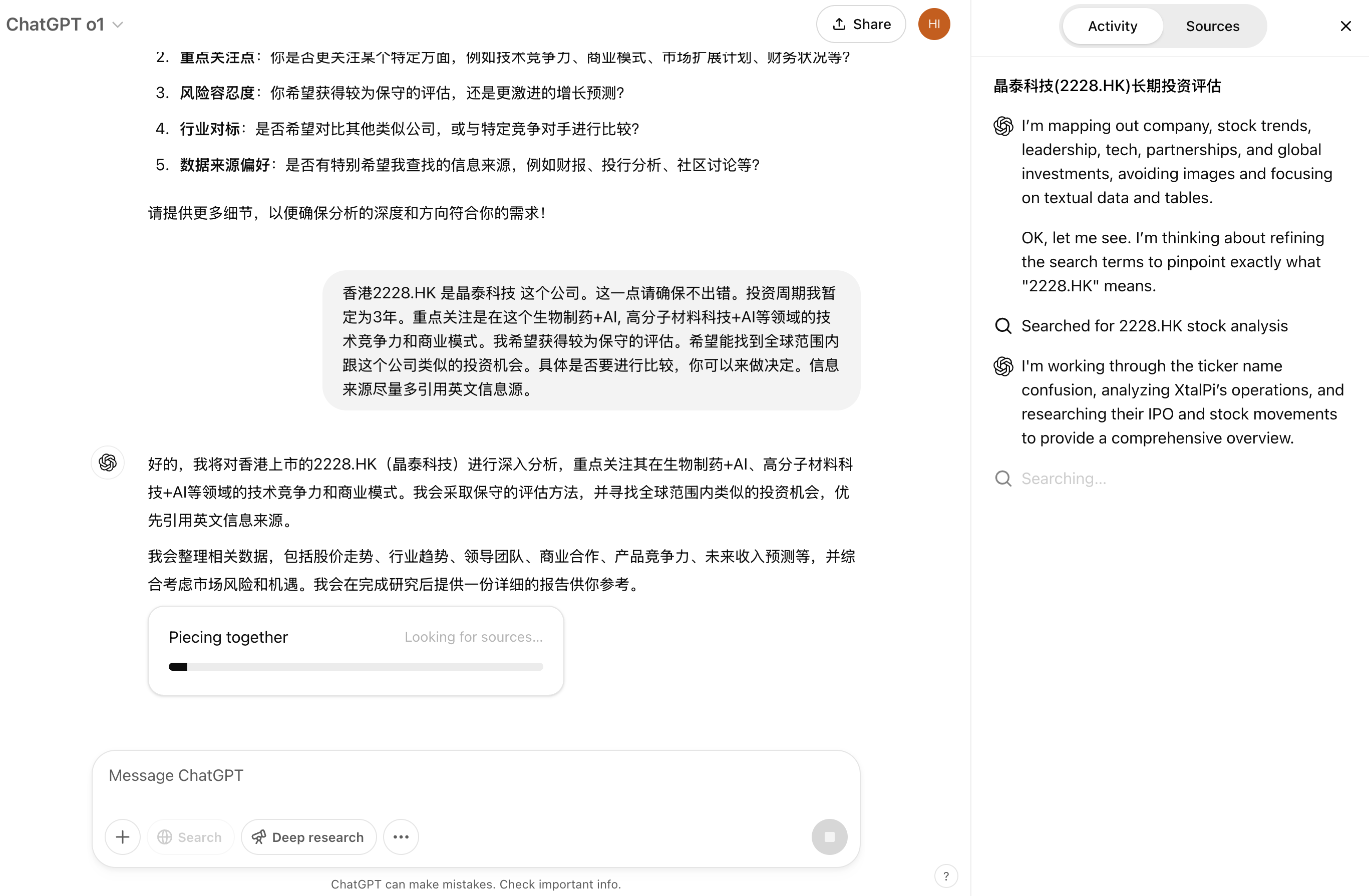Click the ChatGPT logo beside the XtalPi activity note
This screenshot has height=896, width=1369.
[1003, 366]
